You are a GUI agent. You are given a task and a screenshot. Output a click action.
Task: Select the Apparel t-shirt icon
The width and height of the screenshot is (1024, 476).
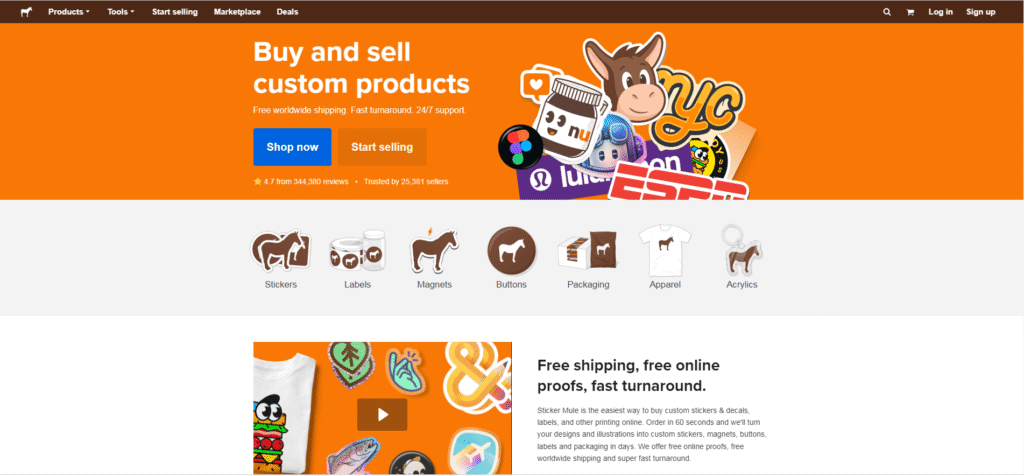coord(665,250)
